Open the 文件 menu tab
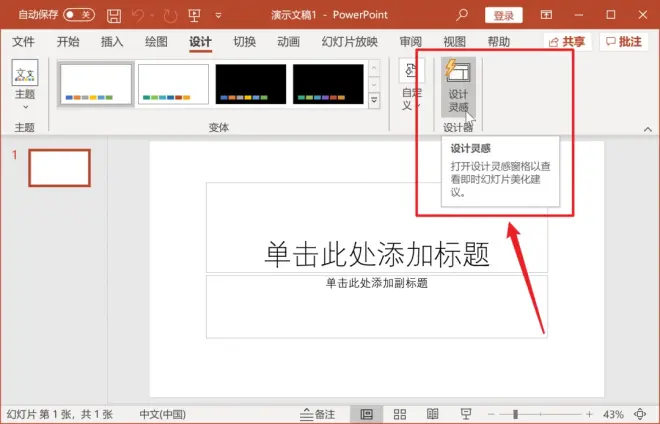Viewport: 660px width, 424px height. [x=23, y=42]
